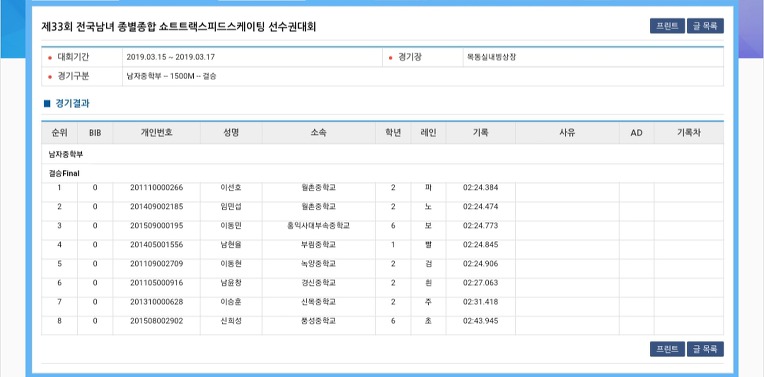Click the record 02:31.418
Screen dimensions: 764x377
480,302
